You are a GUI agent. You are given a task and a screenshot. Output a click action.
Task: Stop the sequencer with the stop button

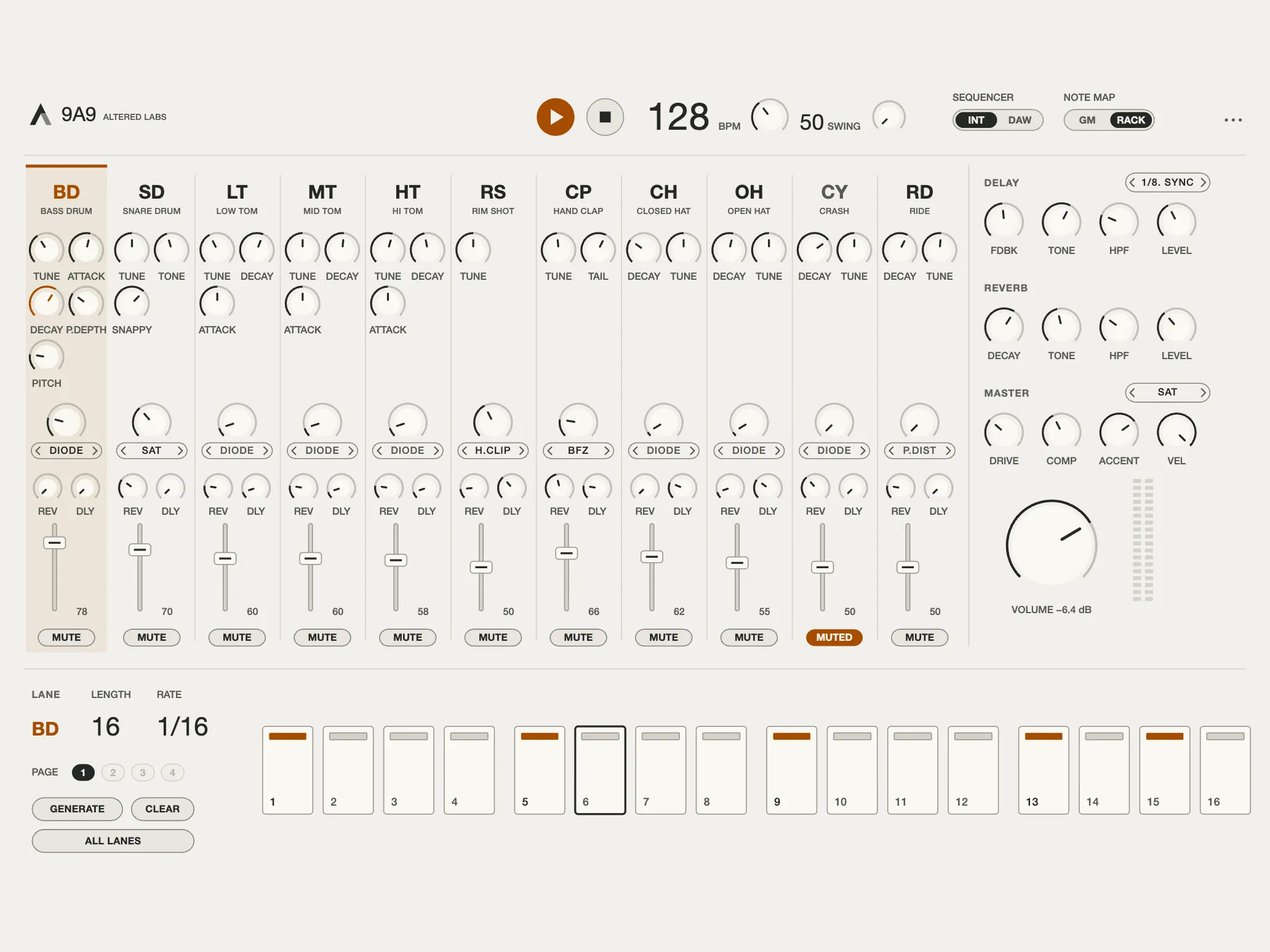(605, 117)
